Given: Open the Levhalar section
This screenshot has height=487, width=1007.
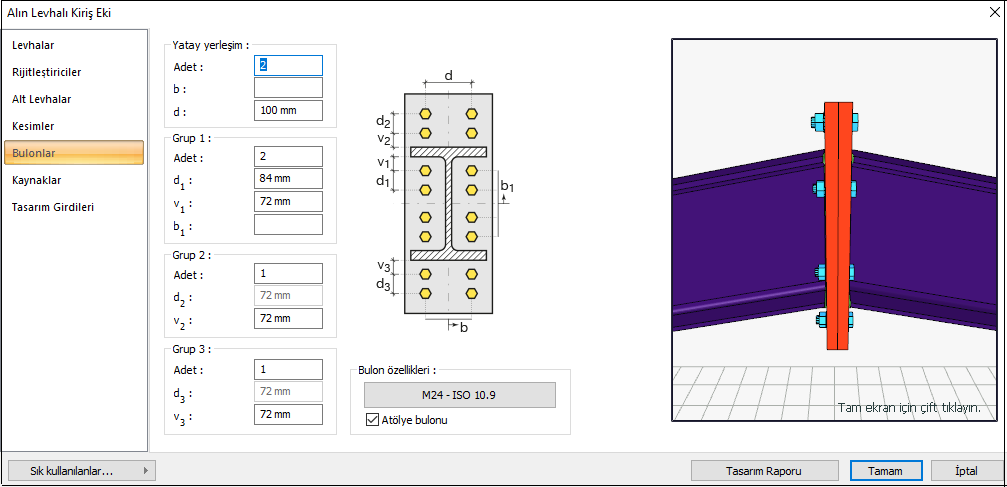Looking at the screenshot, I should coord(32,46).
